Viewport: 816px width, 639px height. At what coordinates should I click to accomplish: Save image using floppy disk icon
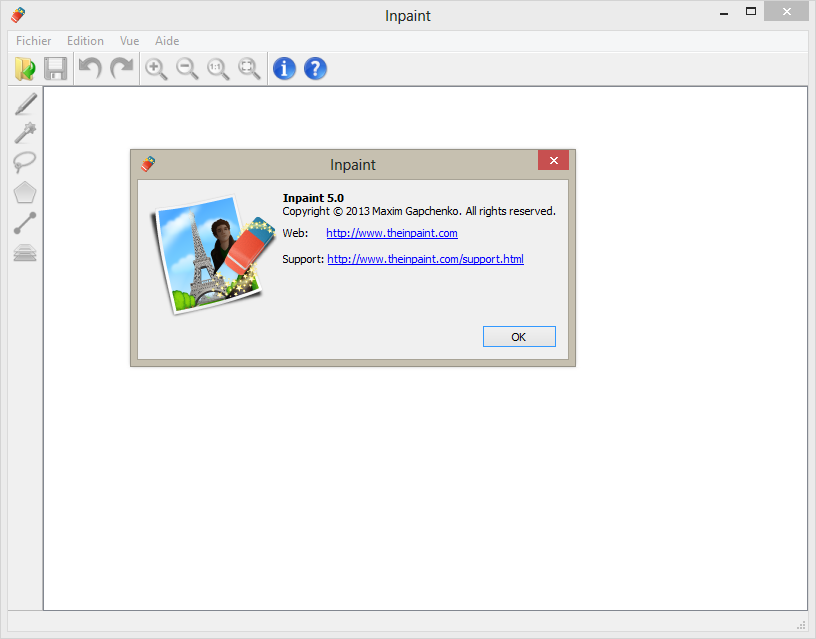click(x=56, y=69)
